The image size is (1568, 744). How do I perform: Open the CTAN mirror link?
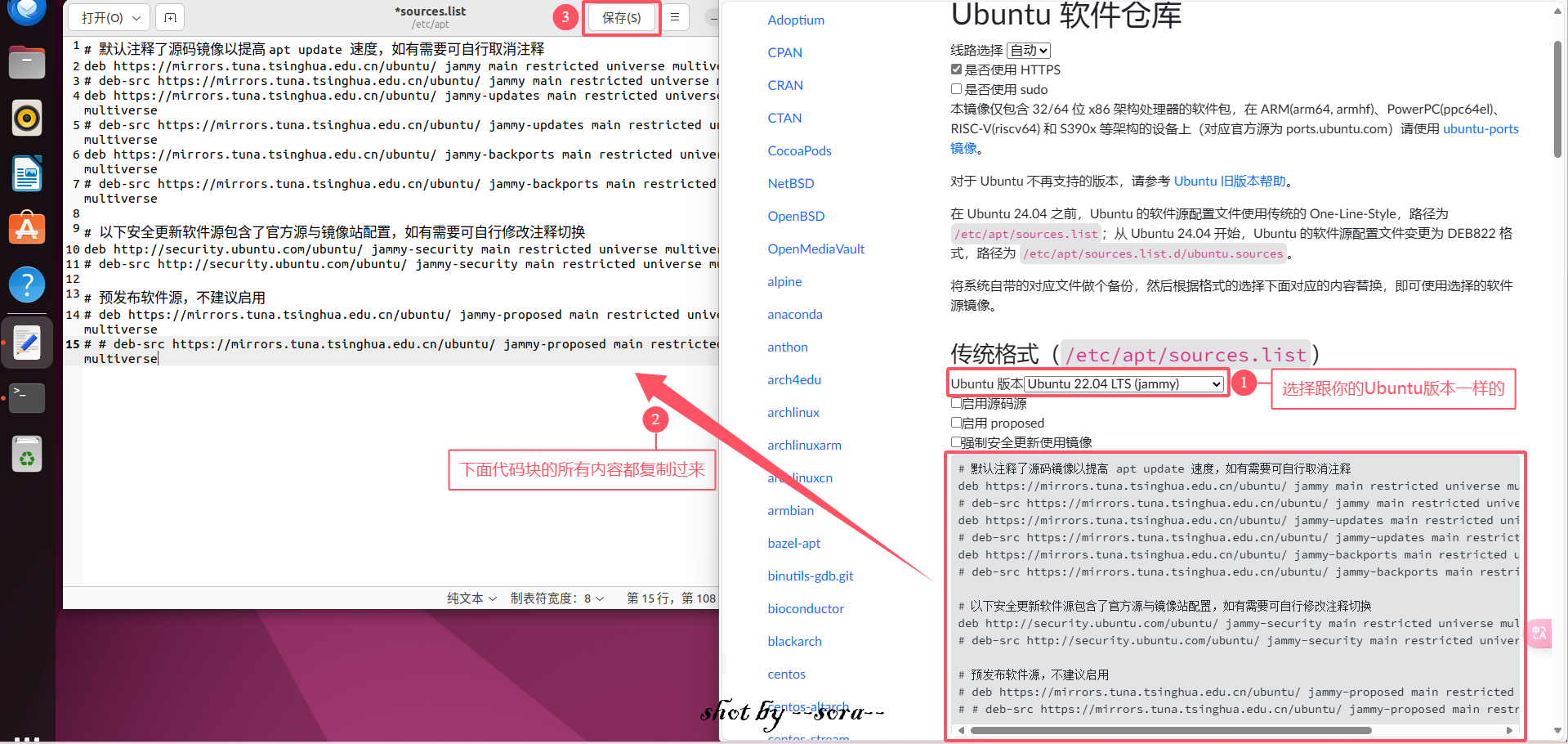[784, 118]
